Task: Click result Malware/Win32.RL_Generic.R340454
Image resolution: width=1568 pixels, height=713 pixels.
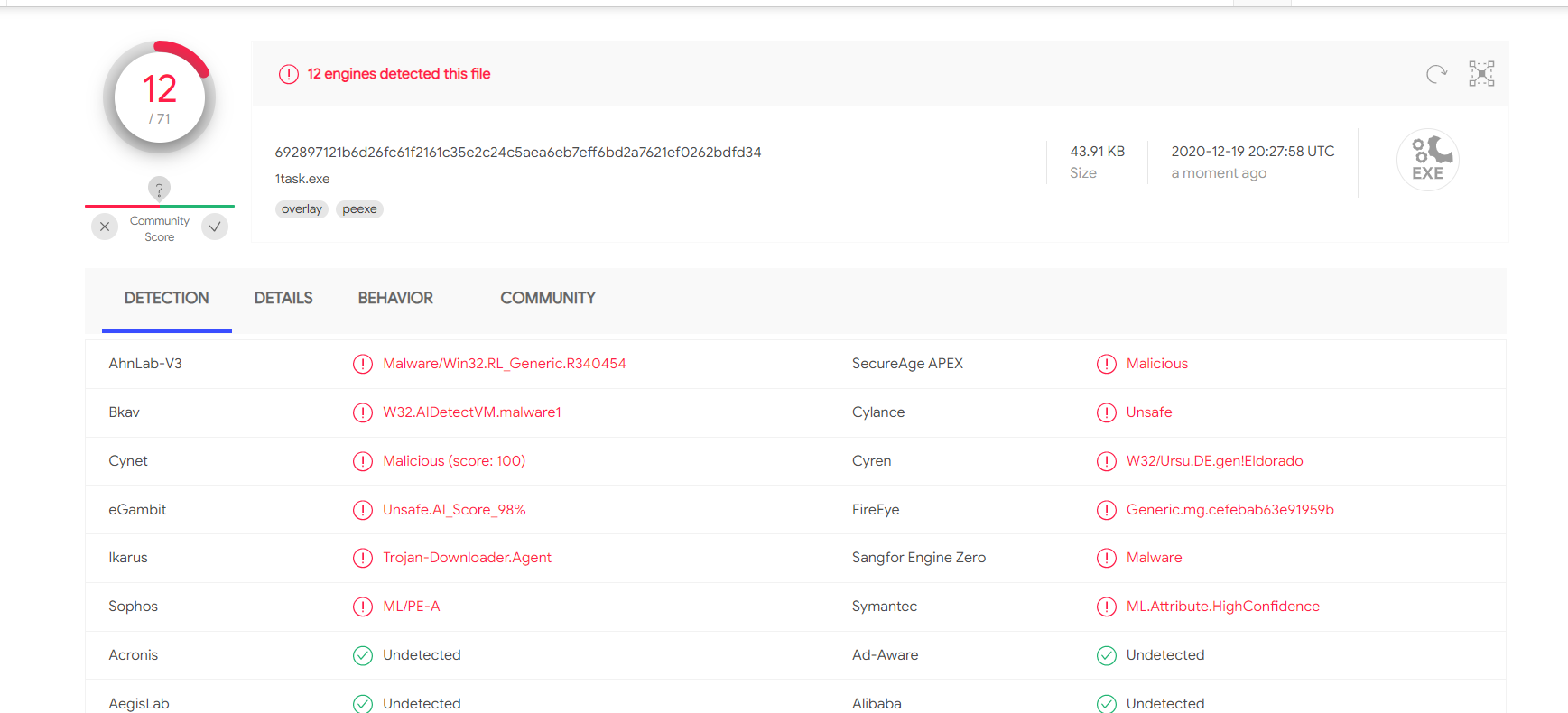Action: click(x=505, y=364)
